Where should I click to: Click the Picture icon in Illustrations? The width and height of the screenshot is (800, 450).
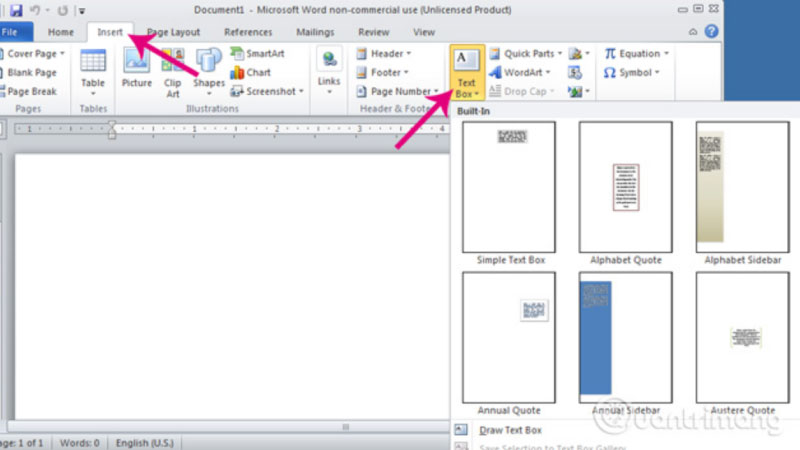tap(136, 68)
